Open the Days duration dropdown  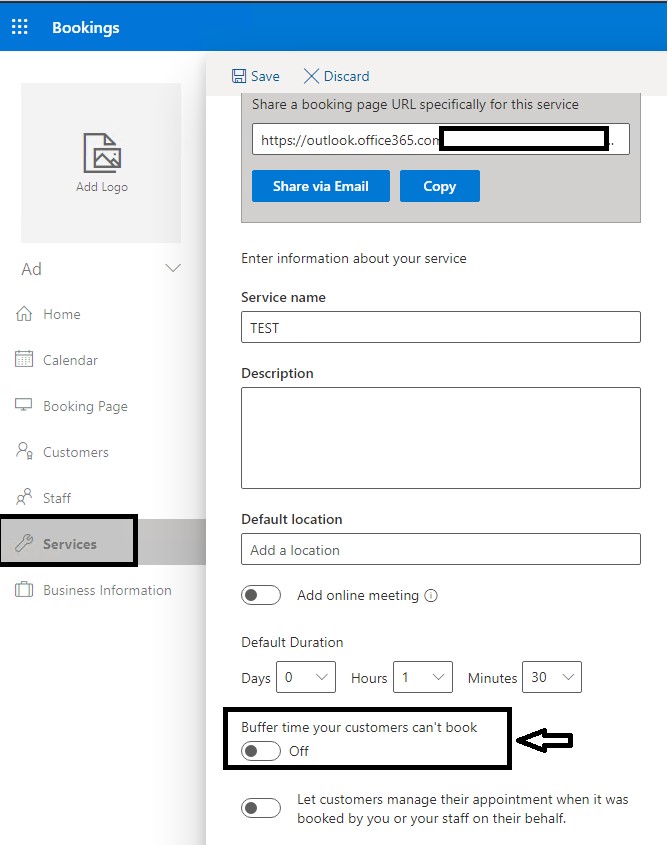[x=306, y=677]
